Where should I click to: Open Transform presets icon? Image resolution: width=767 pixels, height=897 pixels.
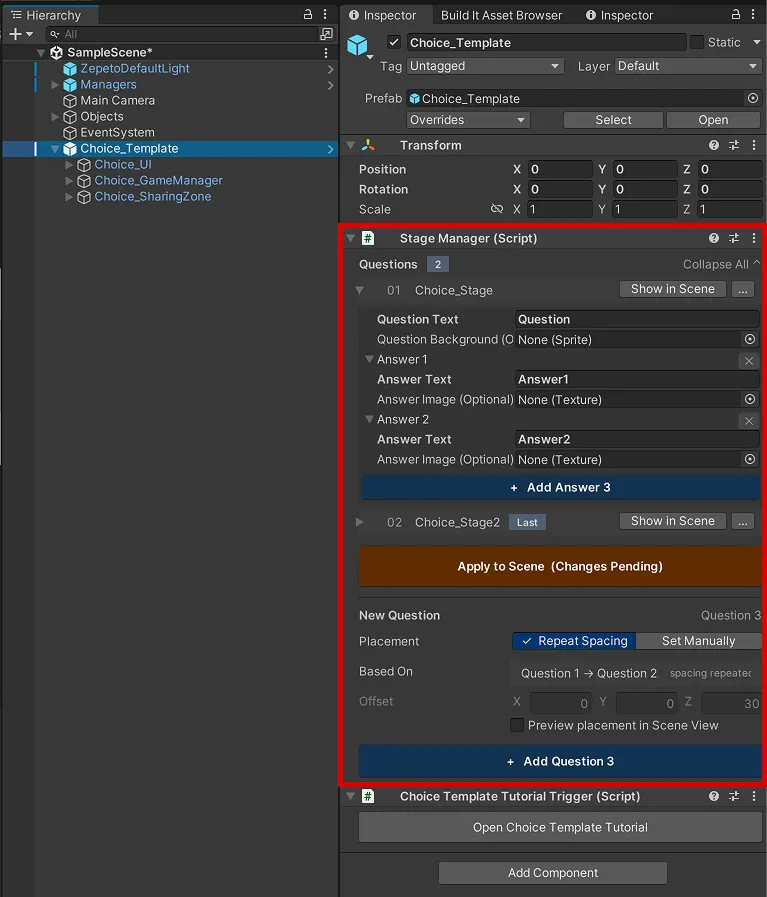point(734,145)
